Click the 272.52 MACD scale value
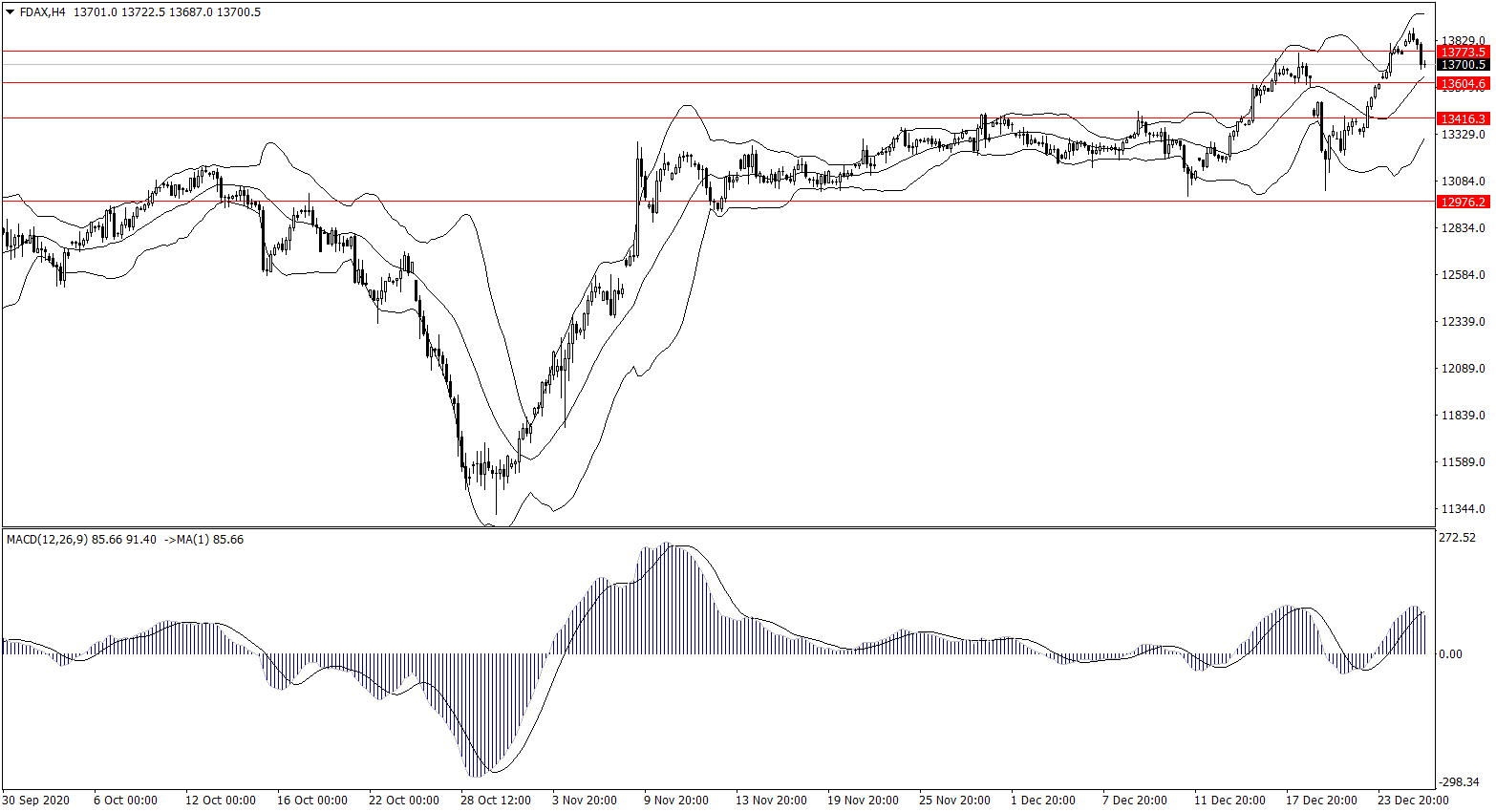This screenshot has width=1496, height=812. [1457, 538]
